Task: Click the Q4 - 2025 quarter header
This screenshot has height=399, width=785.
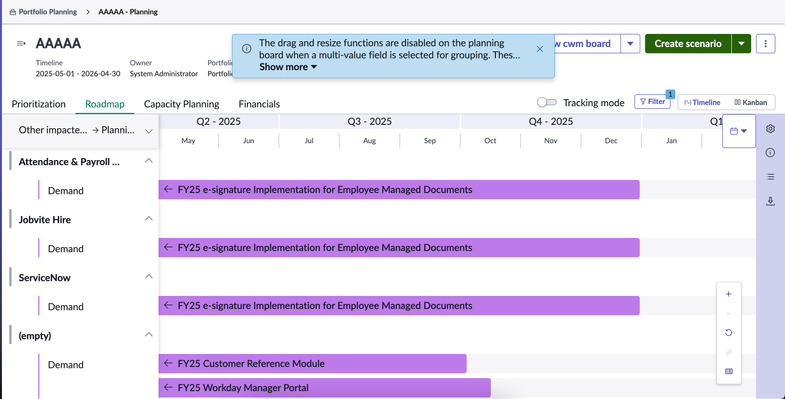Action: [x=551, y=122]
